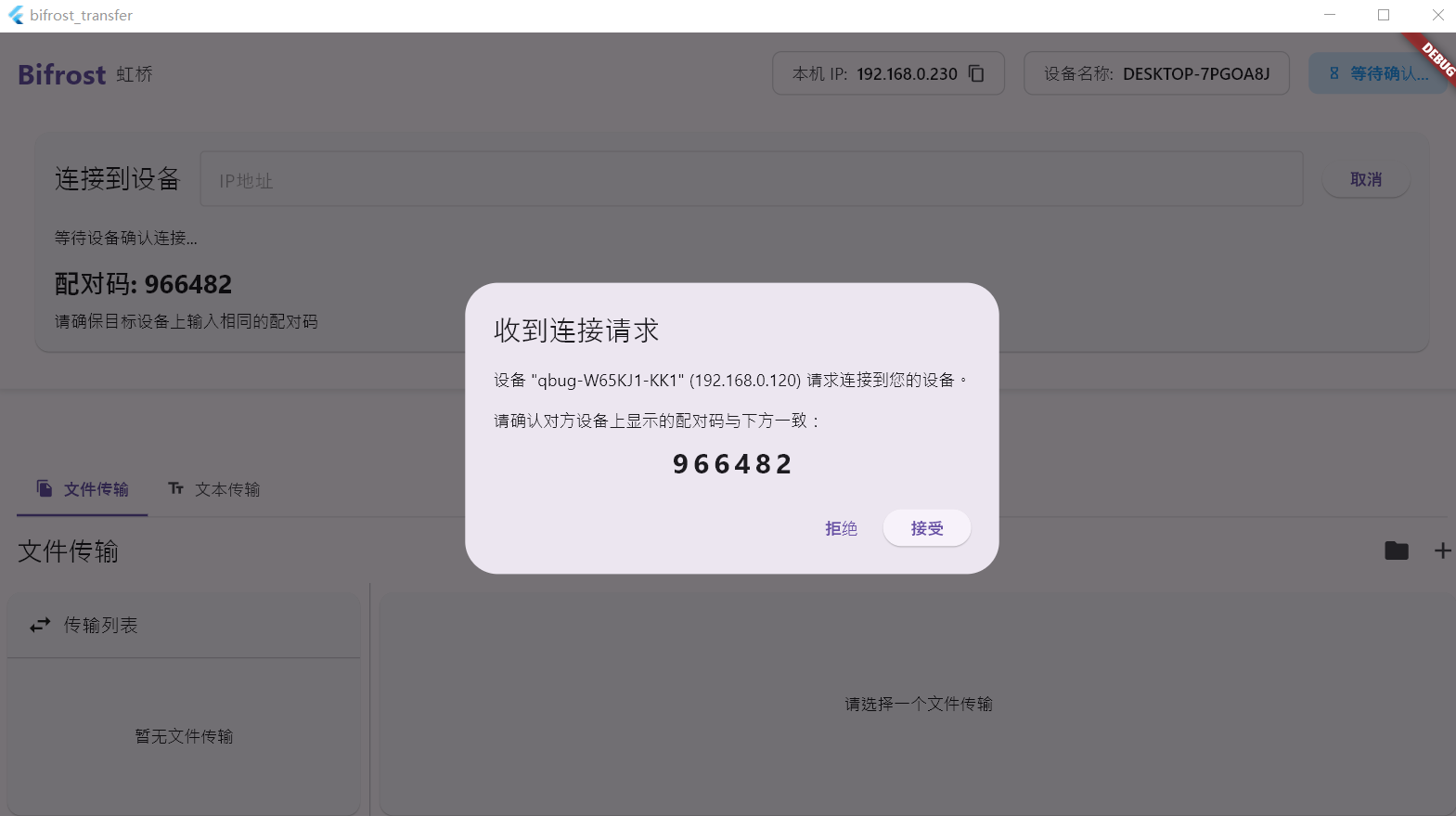Click the 本机 IP 192.168.0.230 box
The image size is (1456, 816).
[x=888, y=73]
